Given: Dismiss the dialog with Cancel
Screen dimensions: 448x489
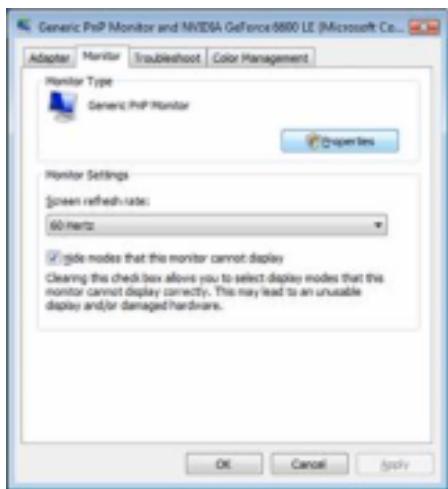Looking at the screenshot, I should (x=309, y=464).
